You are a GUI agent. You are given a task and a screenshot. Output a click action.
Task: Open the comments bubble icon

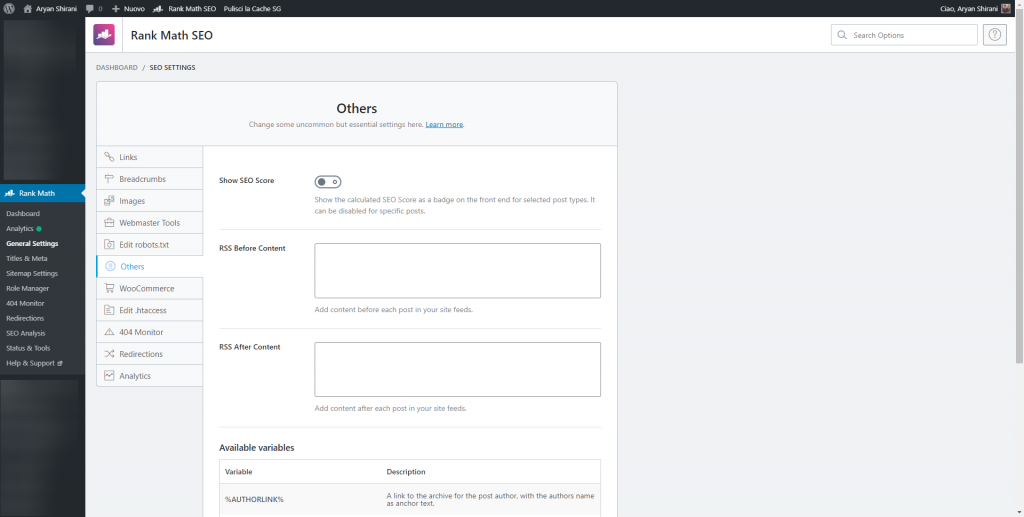click(89, 8)
